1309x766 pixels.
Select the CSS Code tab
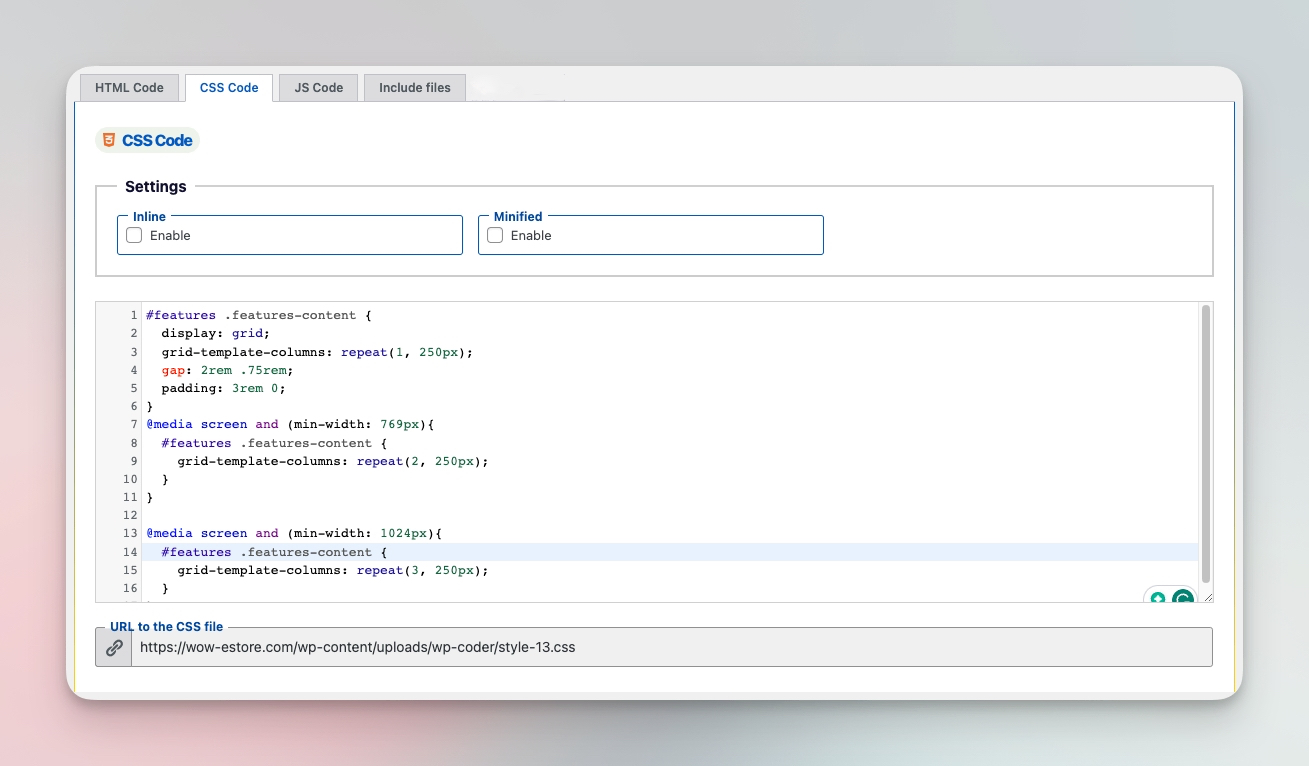[229, 88]
